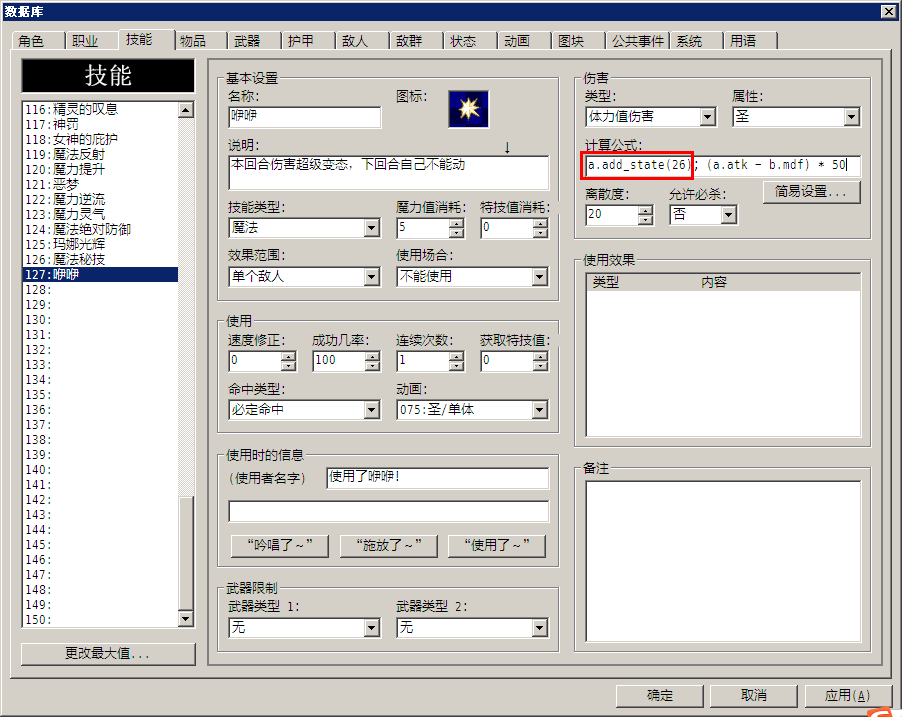Select skill 125:玛娜光辉
The height and width of the screenshot is (717, 902).
click(101, 244)
